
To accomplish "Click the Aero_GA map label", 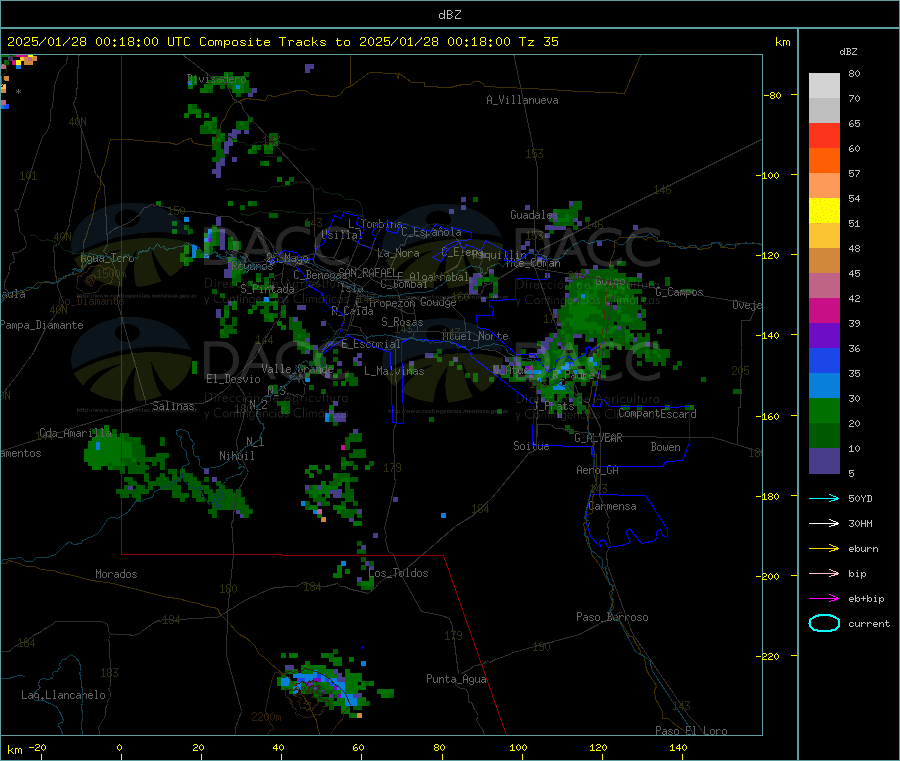I will 597,470.
